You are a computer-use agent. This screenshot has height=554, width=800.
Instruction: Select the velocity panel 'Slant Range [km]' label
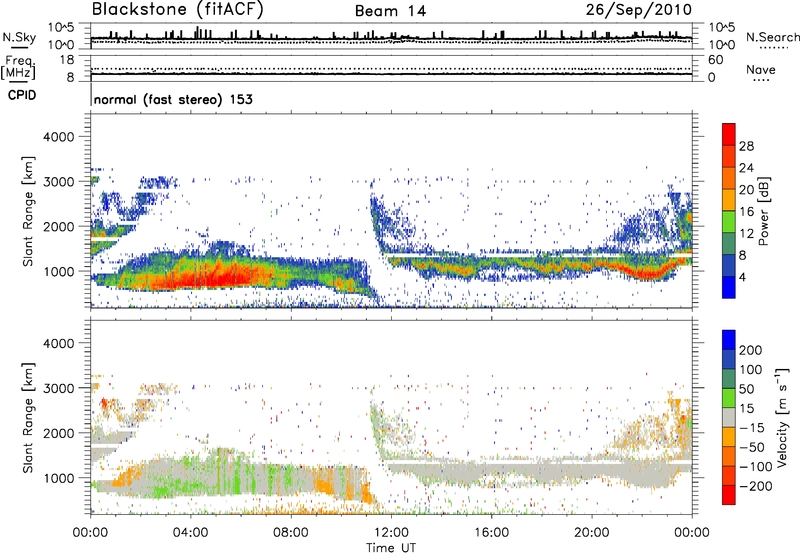click(x=29, y=417)
